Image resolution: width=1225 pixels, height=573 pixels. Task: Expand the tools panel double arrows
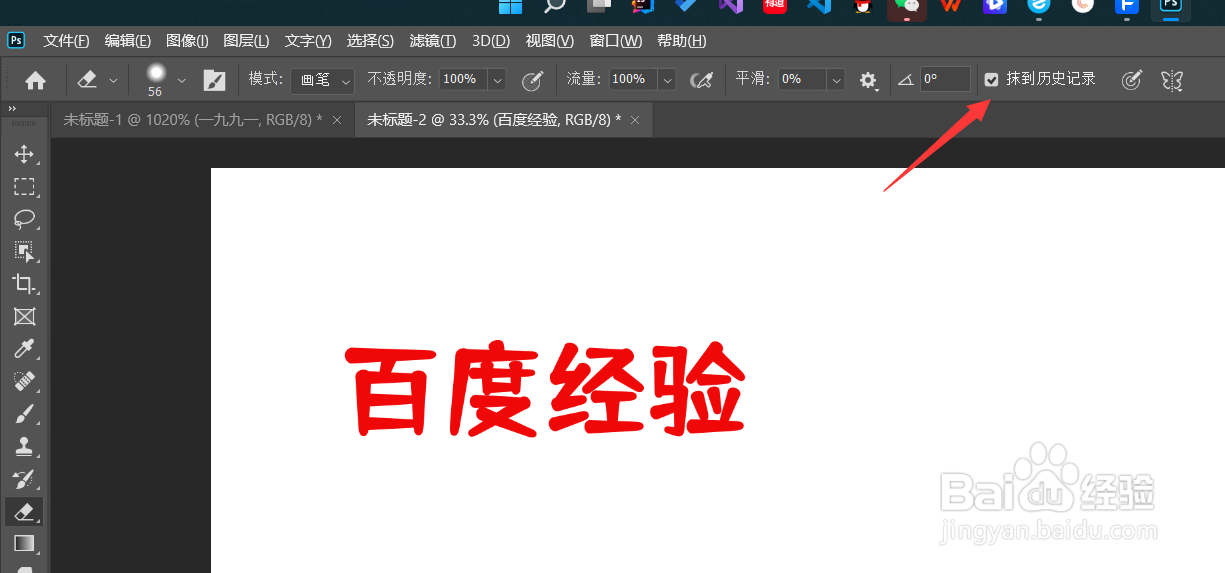(12, 109)
